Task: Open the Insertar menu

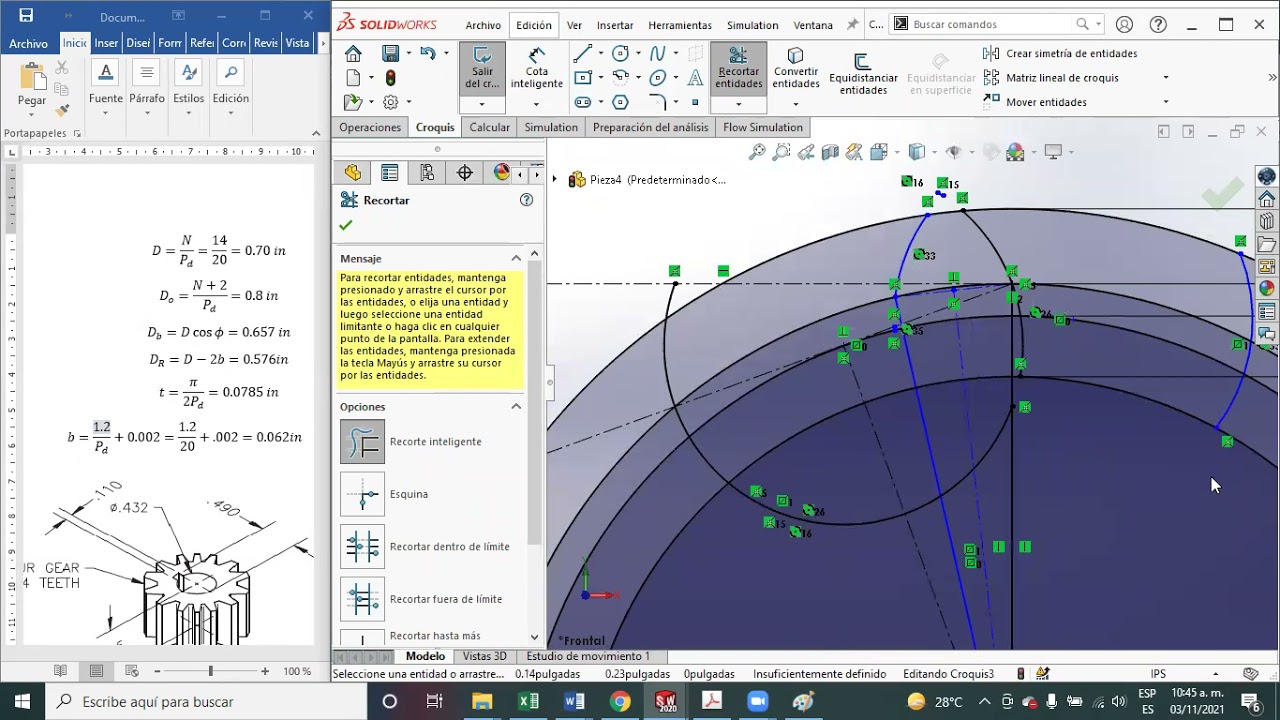Action: coord(615,25)
